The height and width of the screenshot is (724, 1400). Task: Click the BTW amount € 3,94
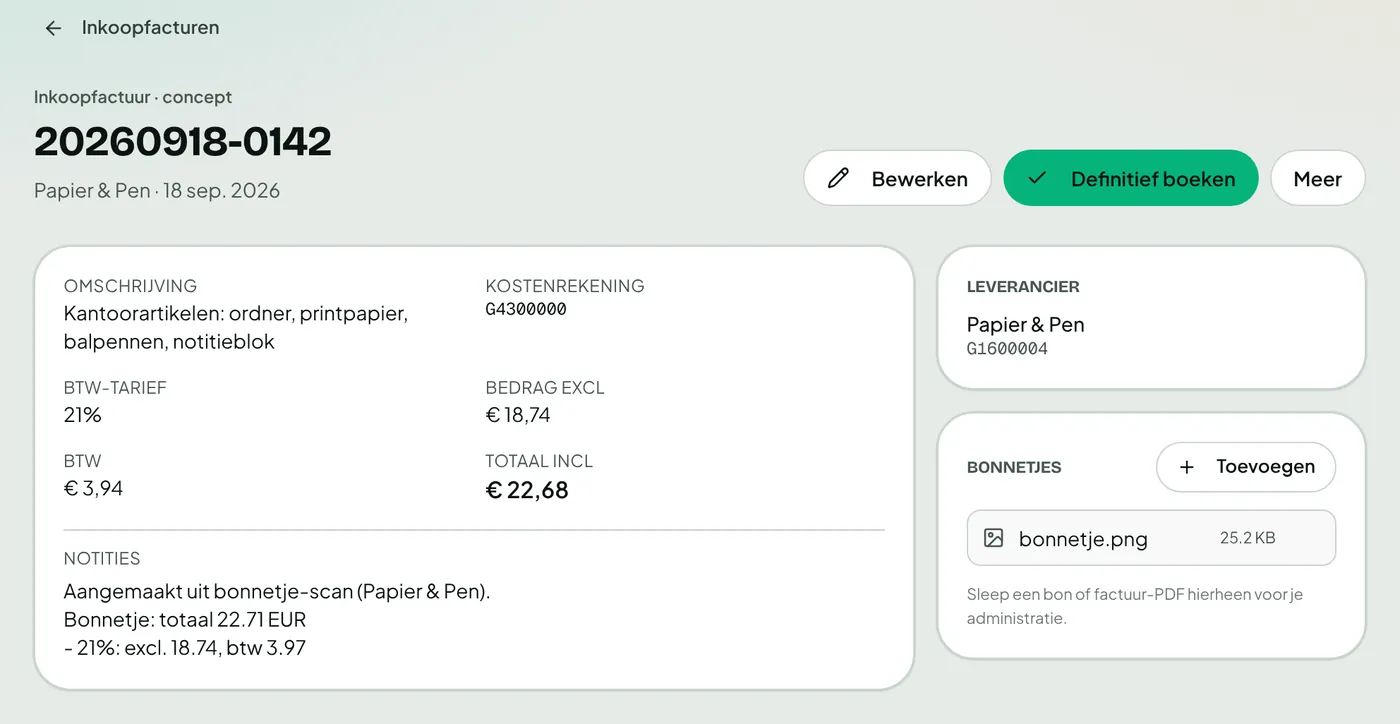(94, 488)
